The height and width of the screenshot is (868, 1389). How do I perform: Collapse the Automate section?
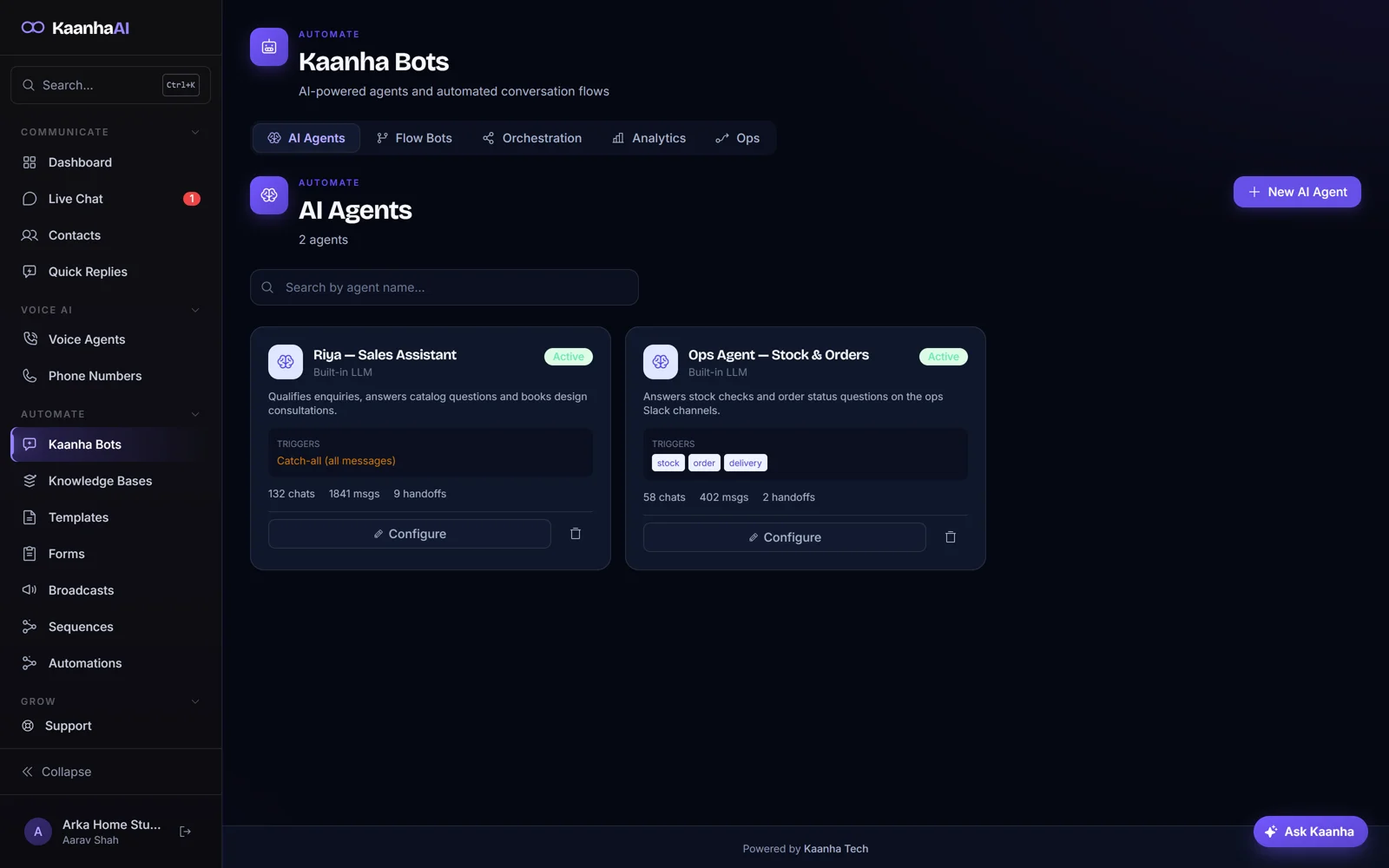195,414
